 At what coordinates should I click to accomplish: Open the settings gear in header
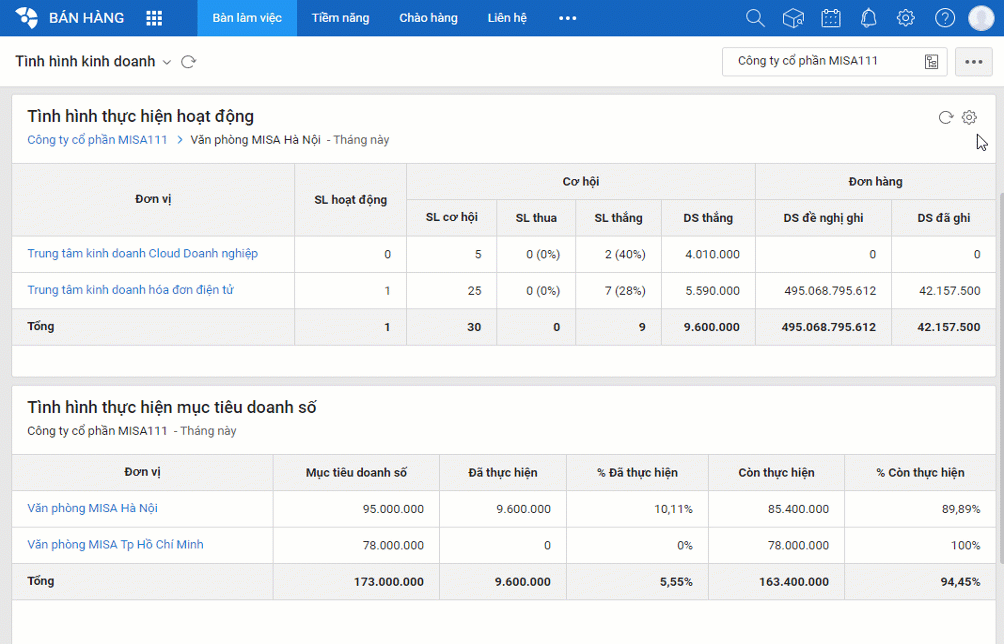click(x=905, y=18)
